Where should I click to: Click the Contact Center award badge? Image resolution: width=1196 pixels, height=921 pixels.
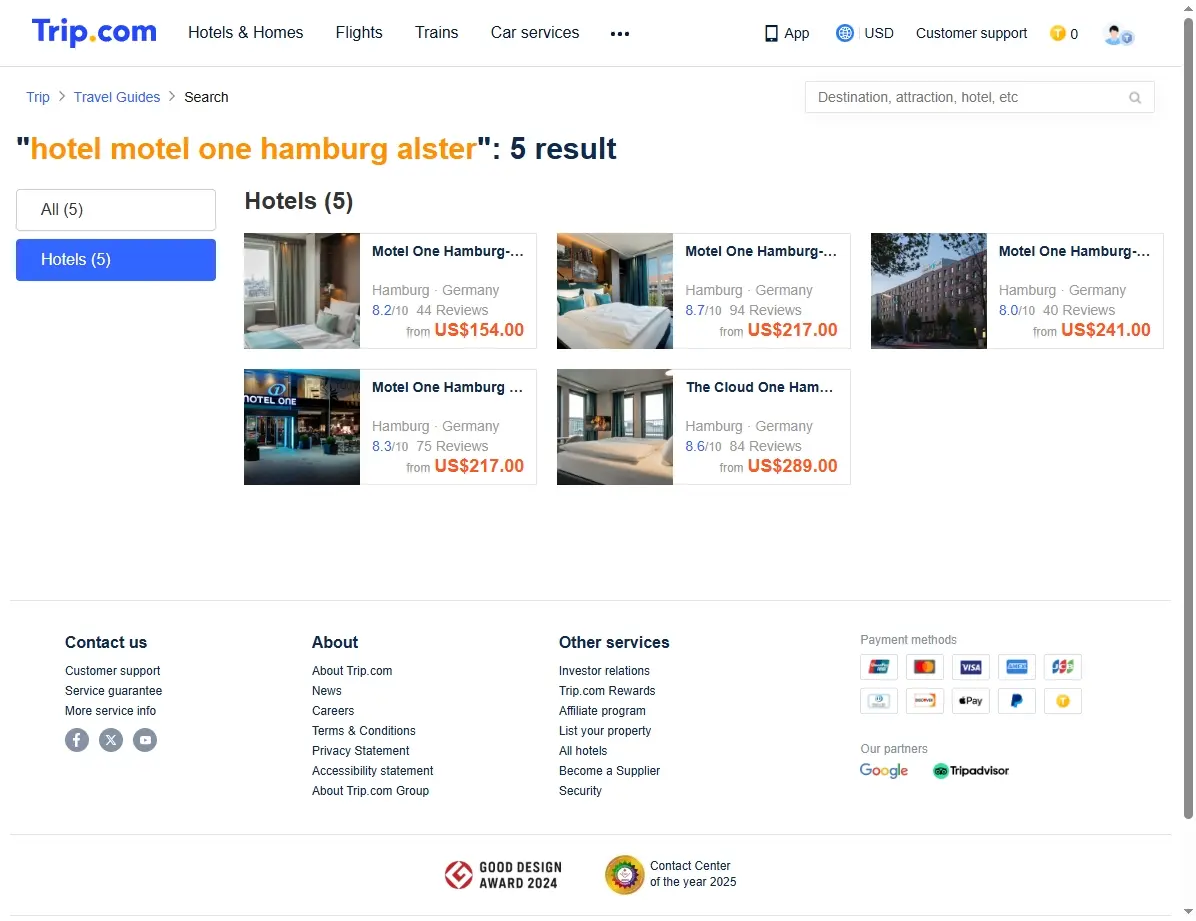(x=670, y=874)
